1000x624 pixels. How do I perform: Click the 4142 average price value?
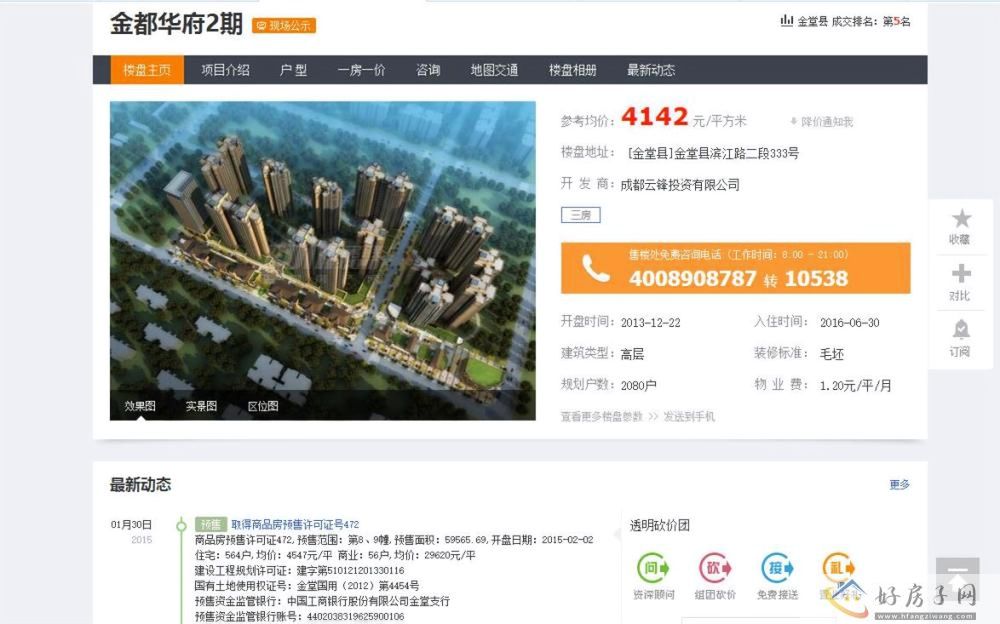point(654,117)
